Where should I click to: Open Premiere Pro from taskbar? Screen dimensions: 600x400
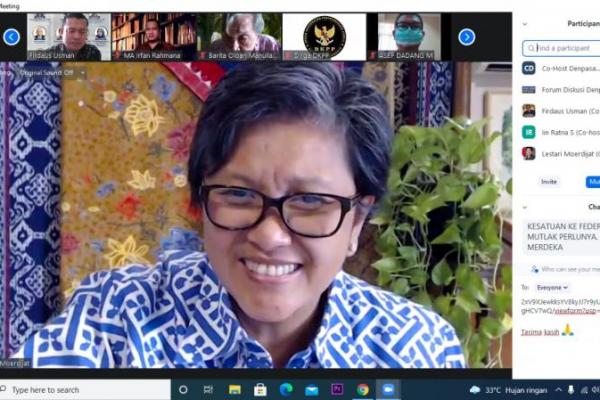click(x=337, y=390)
